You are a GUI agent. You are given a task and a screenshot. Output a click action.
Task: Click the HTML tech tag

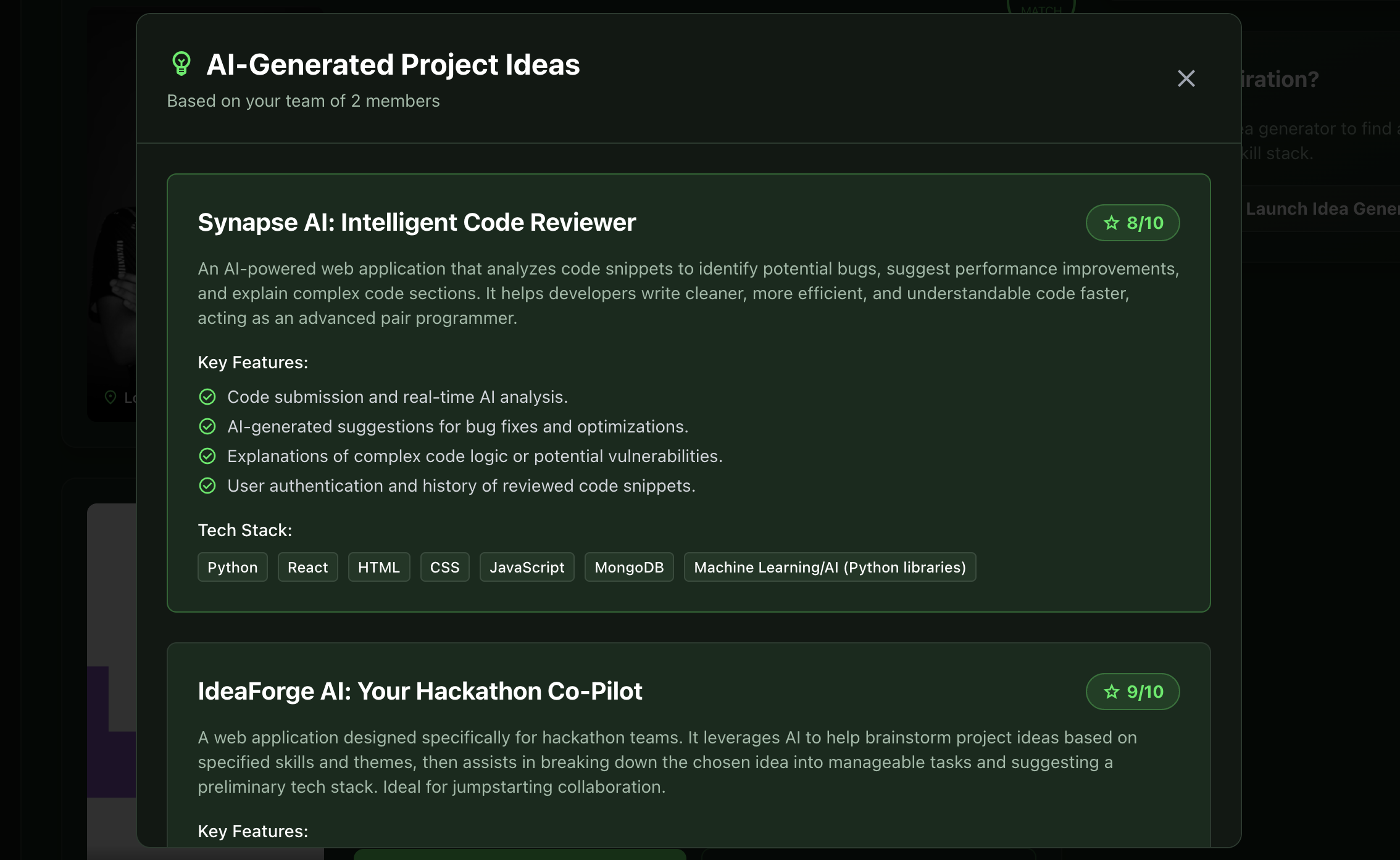[x=378, y=567]
